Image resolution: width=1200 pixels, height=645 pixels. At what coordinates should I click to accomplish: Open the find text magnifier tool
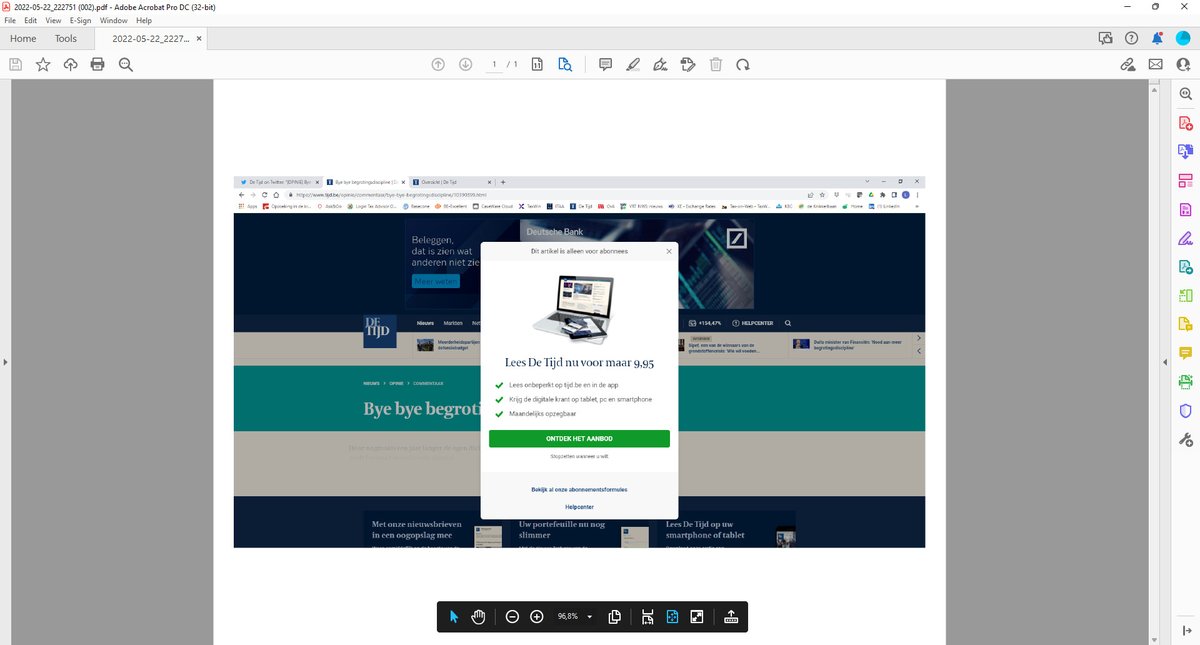click(125, 64)
